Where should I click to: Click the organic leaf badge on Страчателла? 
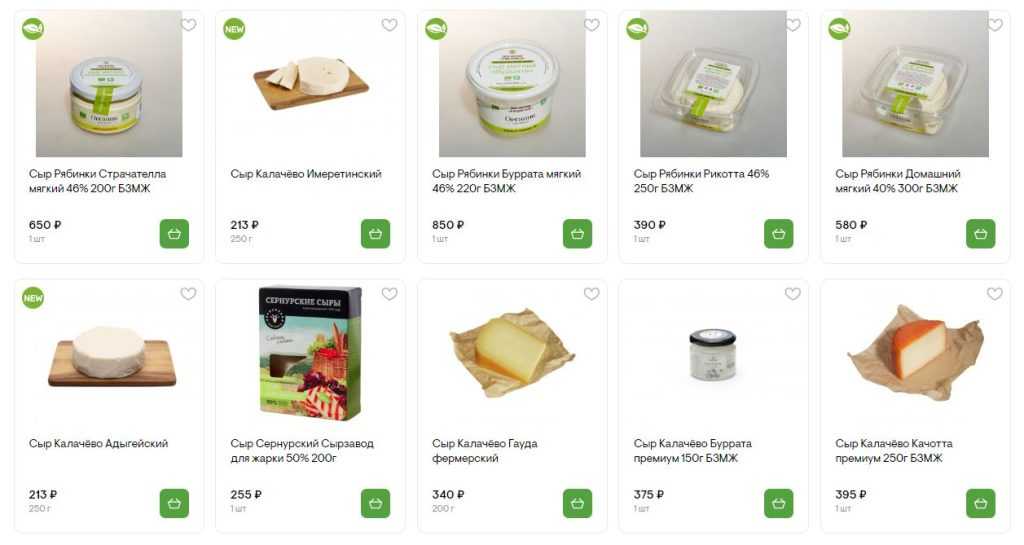(33, 29)
